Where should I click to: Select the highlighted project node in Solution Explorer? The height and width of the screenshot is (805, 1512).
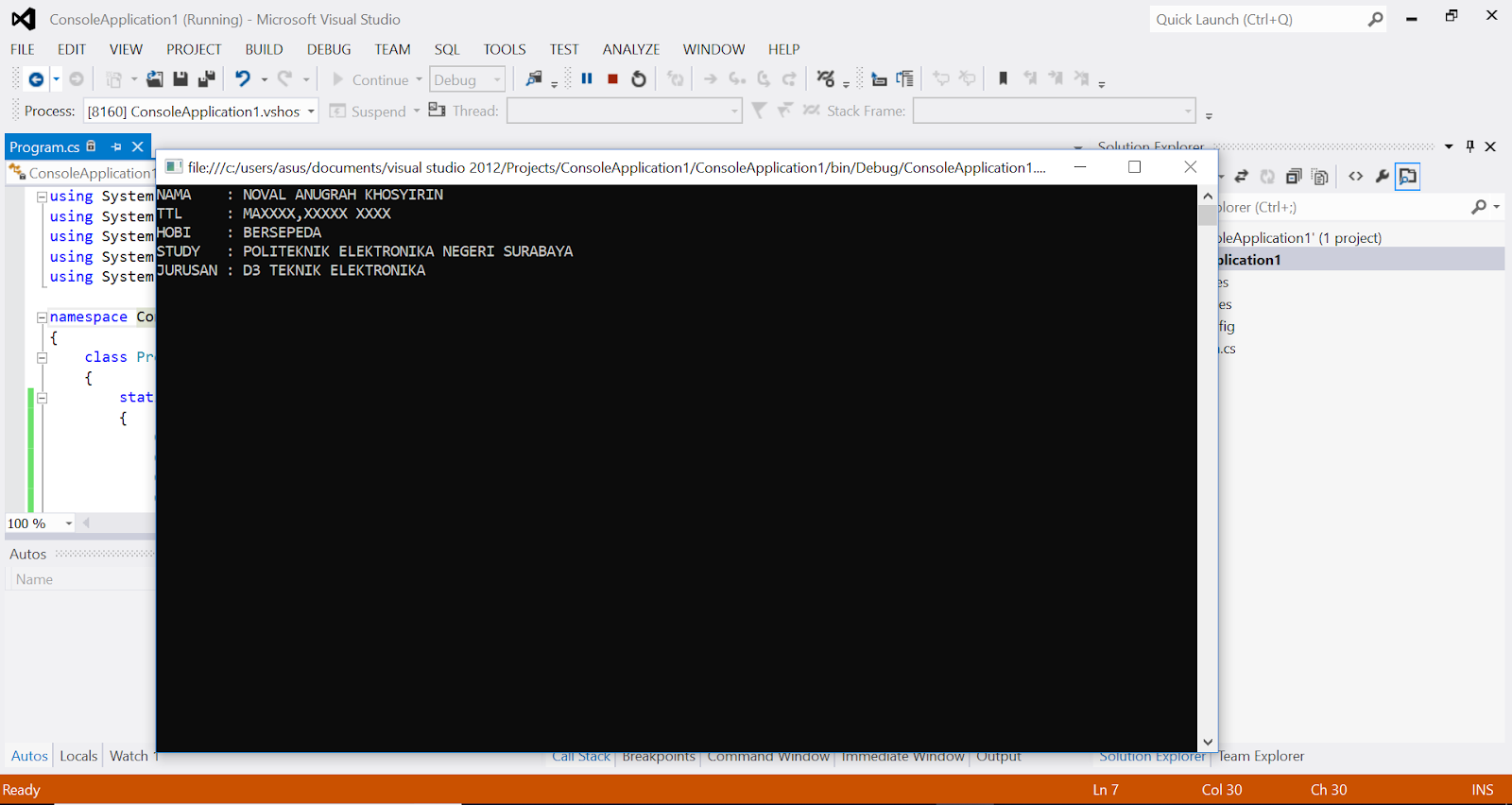pos(1361,260)
